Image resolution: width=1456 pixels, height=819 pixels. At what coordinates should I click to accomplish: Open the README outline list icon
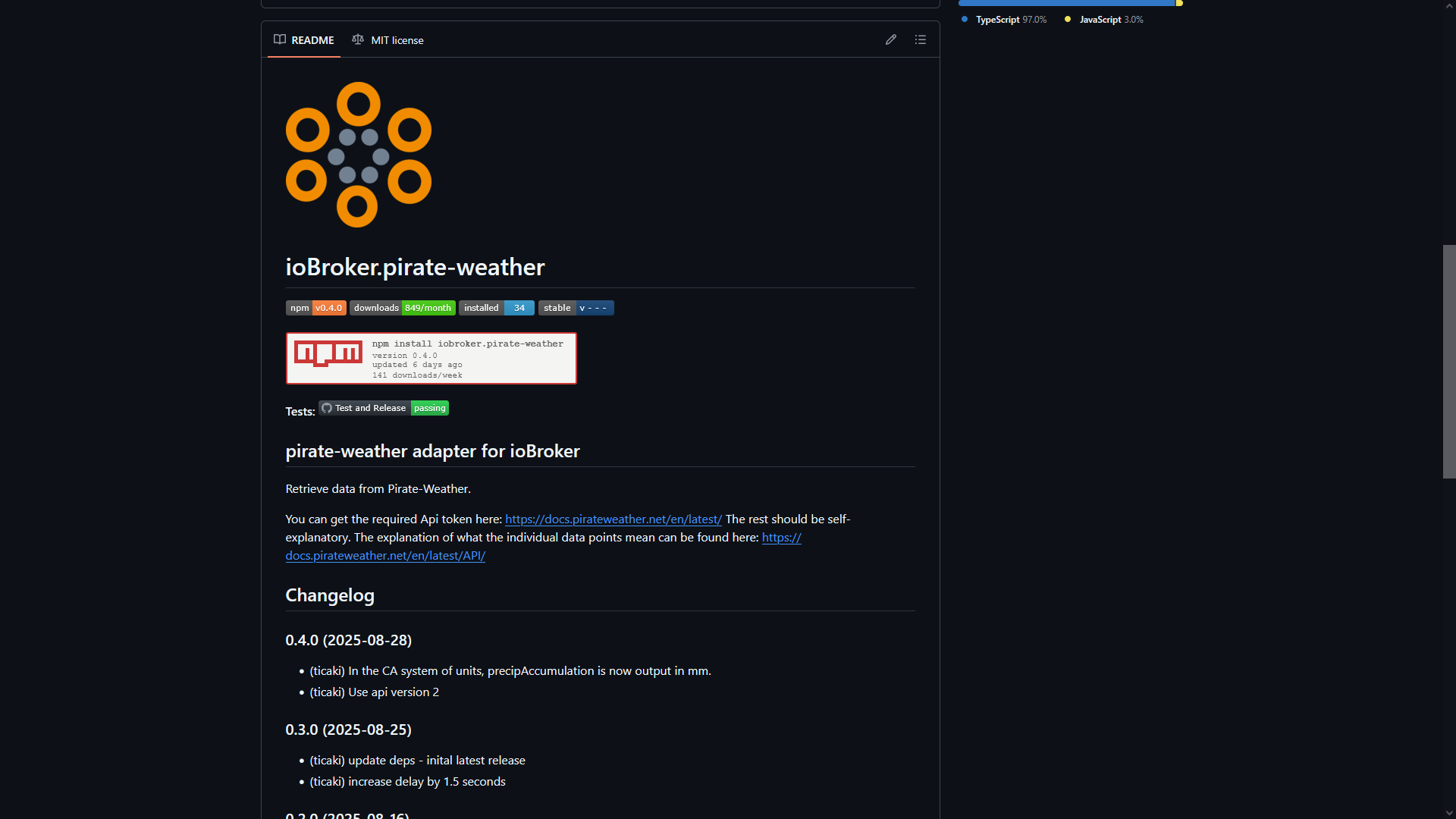pyautogui.click(x=921, y=39)
